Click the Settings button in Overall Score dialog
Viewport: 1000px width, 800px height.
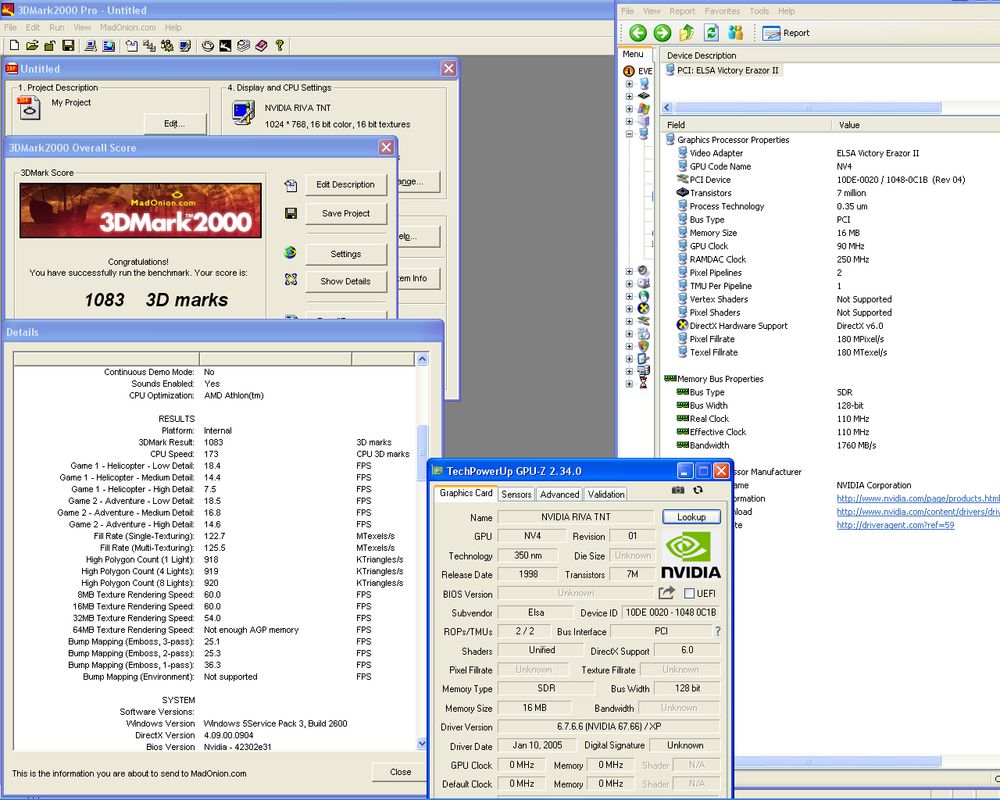point(346,254)
